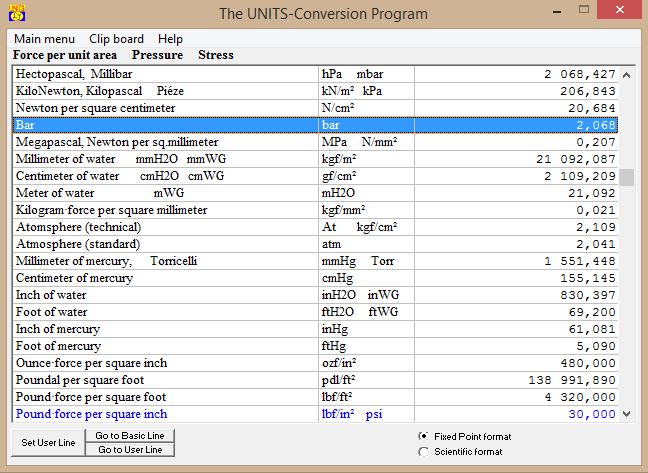The image size is (648, 473).
Task: Click the vertical scrollbar thumb
Action: [x=627, y=178]
